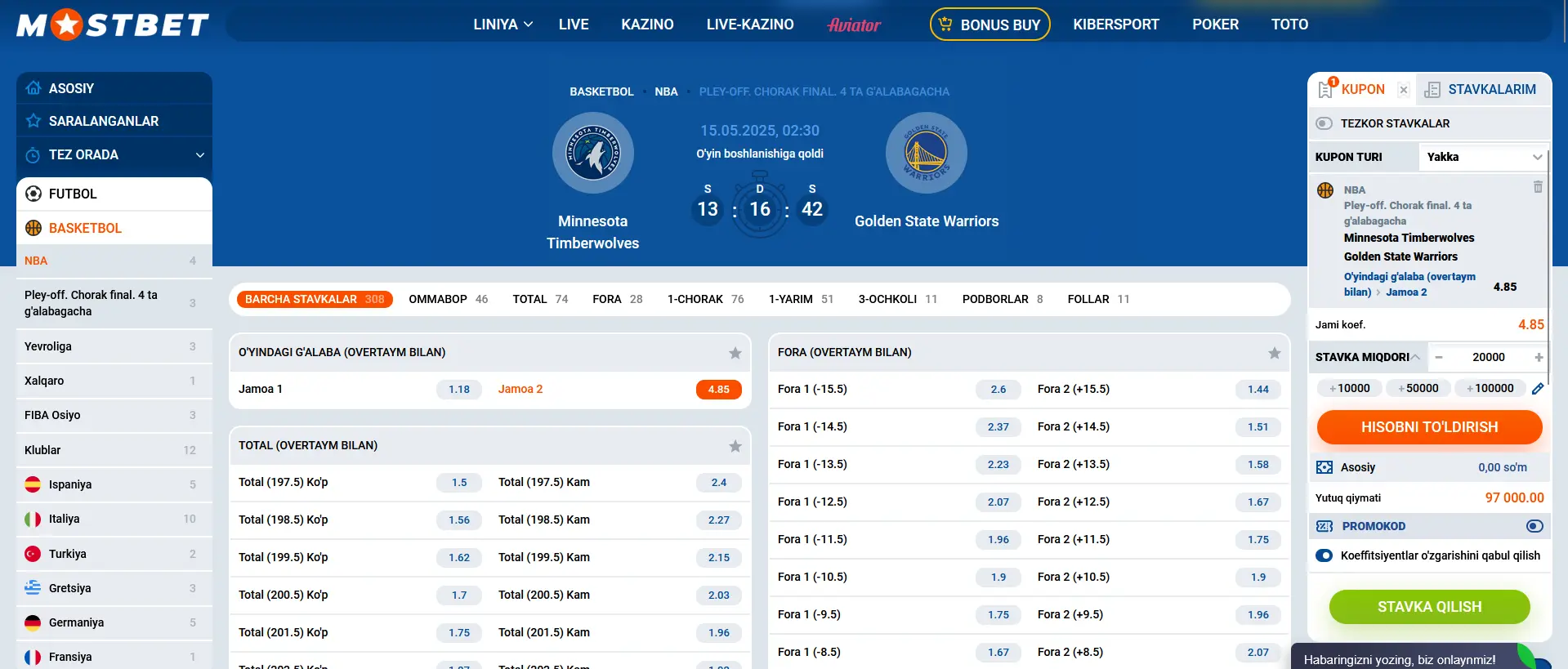Open the POKER menu item
The width and height of the screenshot is (1568, 669).
pos(1215,25)
